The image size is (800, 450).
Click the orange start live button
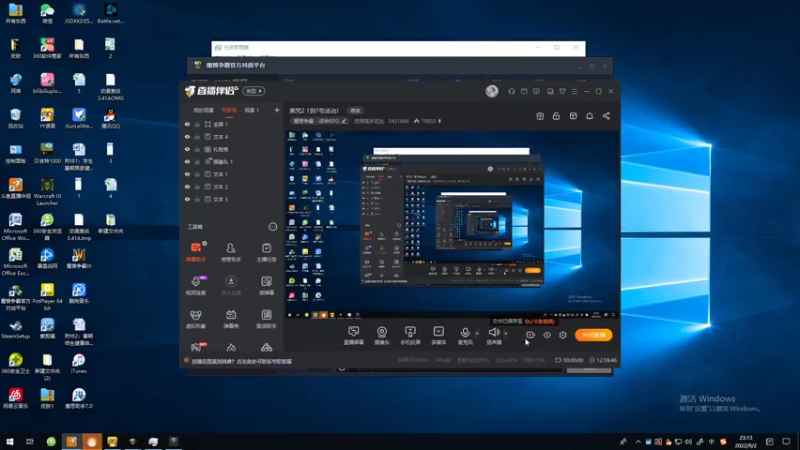click(593, 335)
